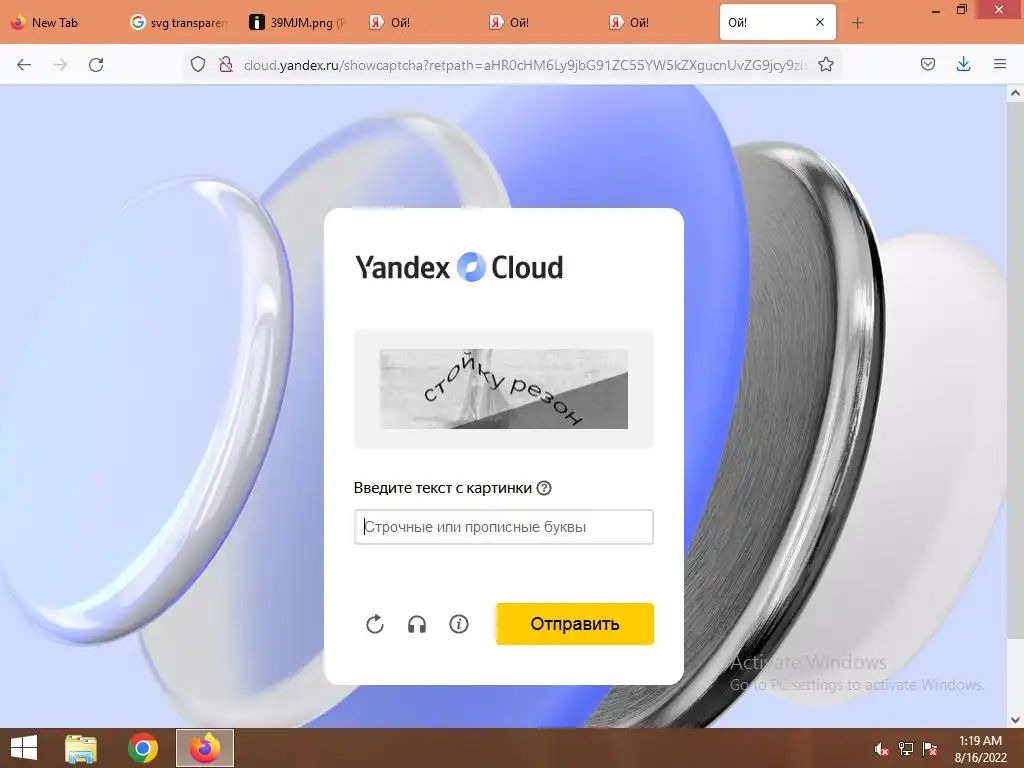Open Google Chrome from taskbar
The height and width of the screenshot is (768, 1024).
(x=142, y=748)
